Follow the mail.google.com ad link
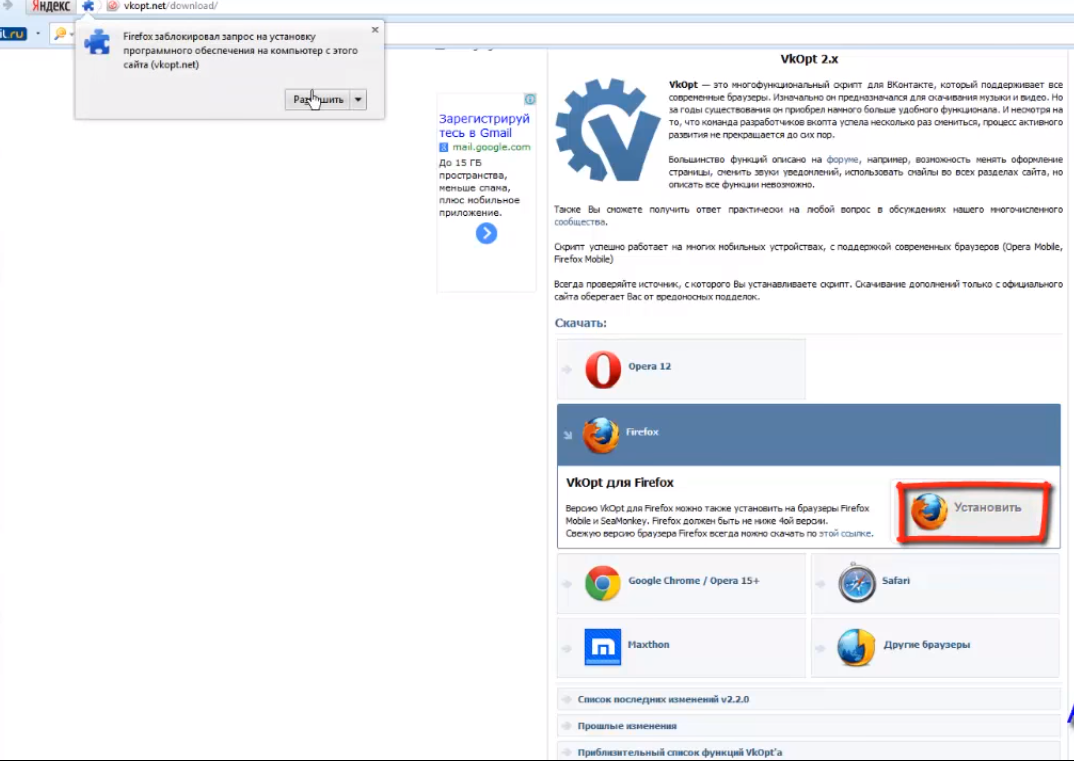This screenshot has width=1074, height=761. (x=491, y=147)
